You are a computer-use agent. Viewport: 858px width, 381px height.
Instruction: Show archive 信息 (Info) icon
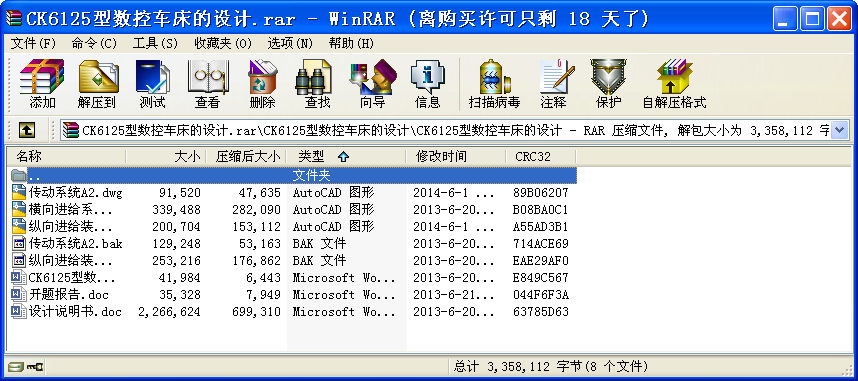pos(427,84)
